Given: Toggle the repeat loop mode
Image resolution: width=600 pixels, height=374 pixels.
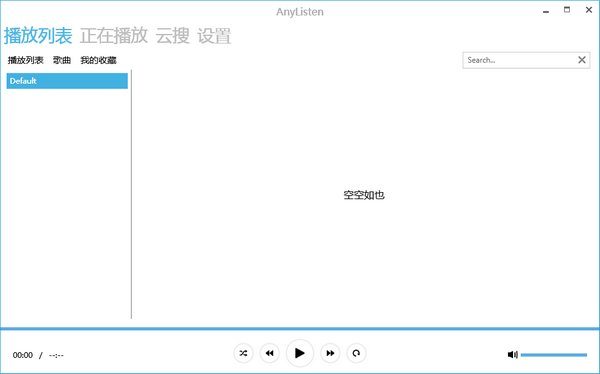Looking at the screenshot, I should tap(356, 353).
